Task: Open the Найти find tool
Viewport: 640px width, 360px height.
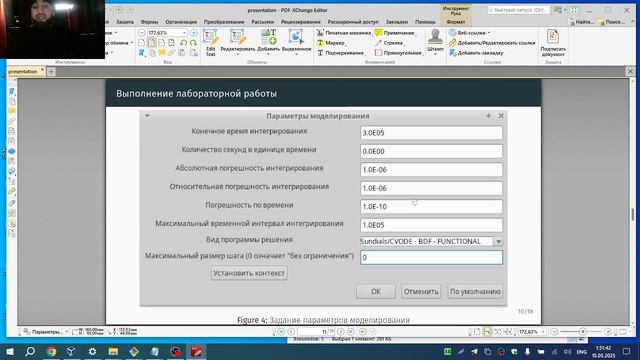Action: tap(581, 22)
